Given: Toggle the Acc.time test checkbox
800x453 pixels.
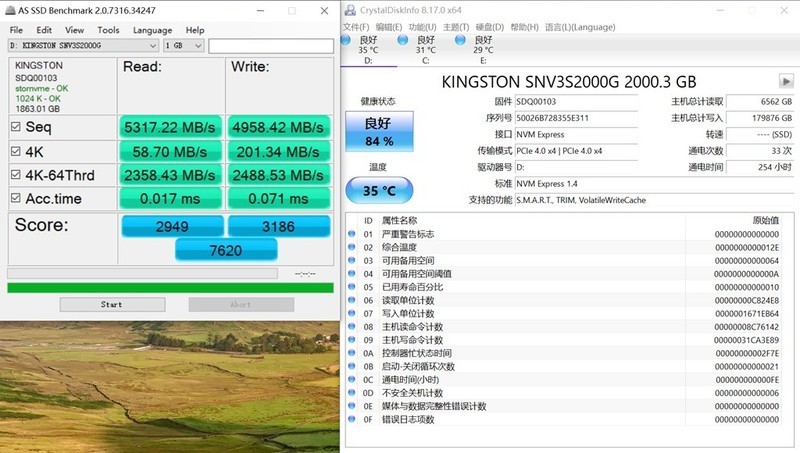Looking at the screenshot, I should pyautogui.click(x=16, y=198).
